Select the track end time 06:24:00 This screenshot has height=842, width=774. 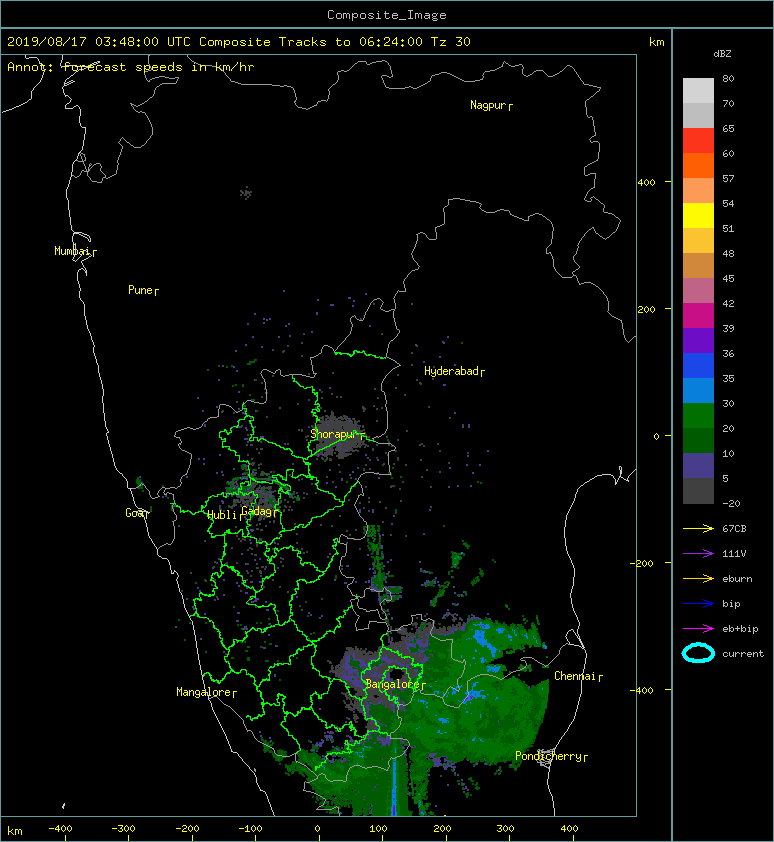coord(390,42)
